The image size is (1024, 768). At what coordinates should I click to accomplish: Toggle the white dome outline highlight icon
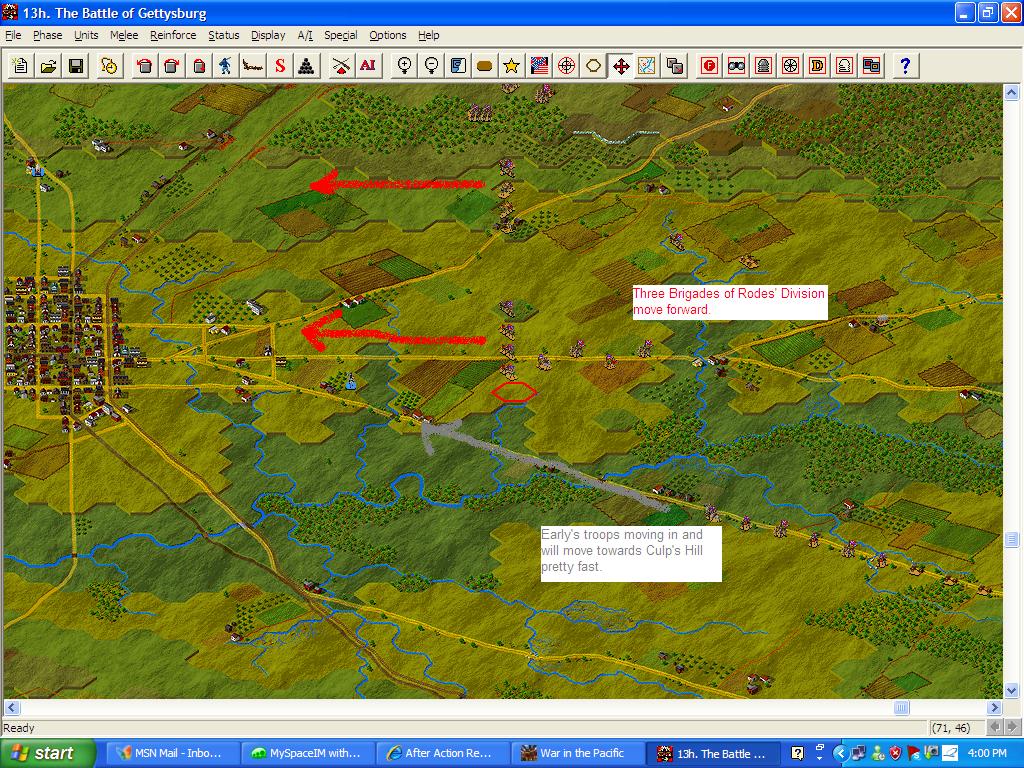tap(844, 65)
